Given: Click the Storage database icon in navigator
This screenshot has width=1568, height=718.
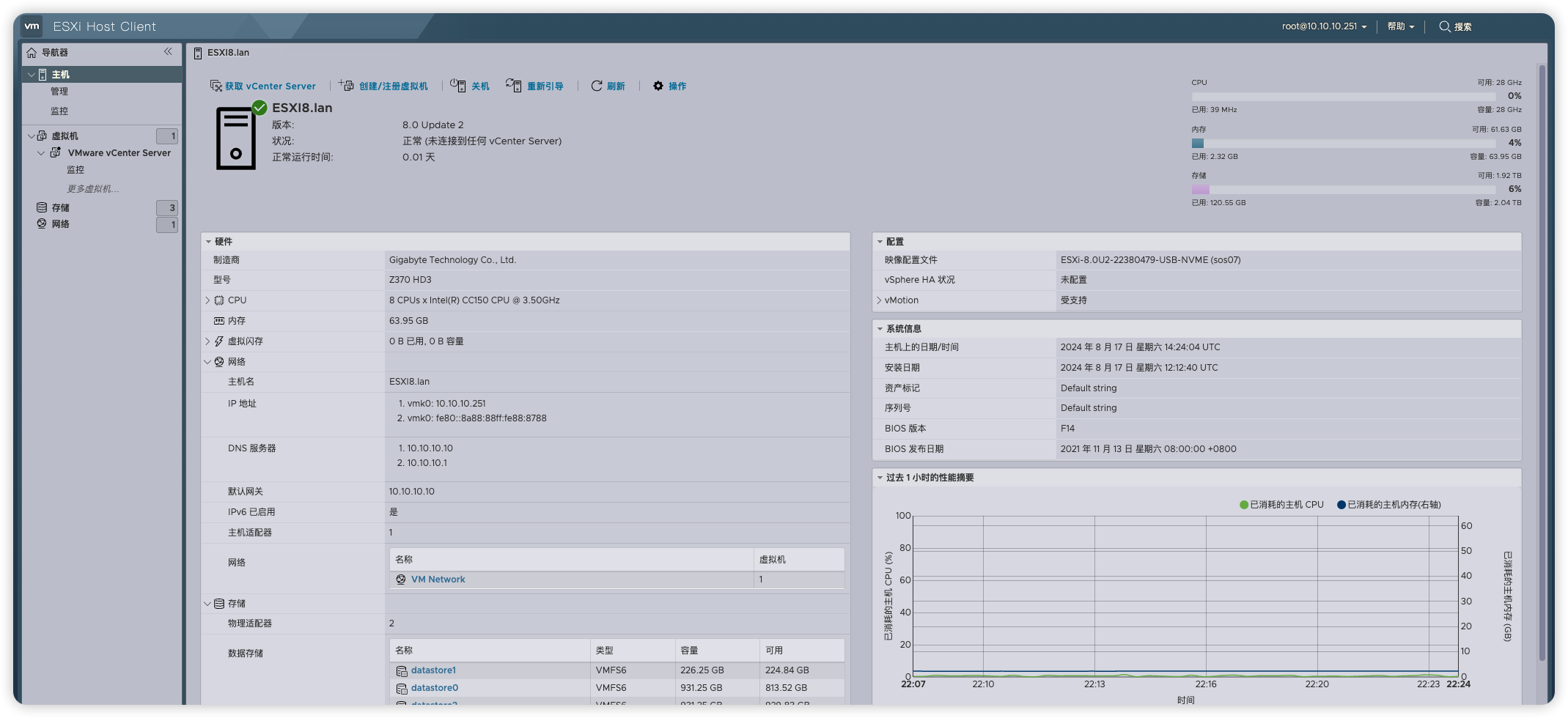Looking at the screenshot, I should click(x=42, y=207).
